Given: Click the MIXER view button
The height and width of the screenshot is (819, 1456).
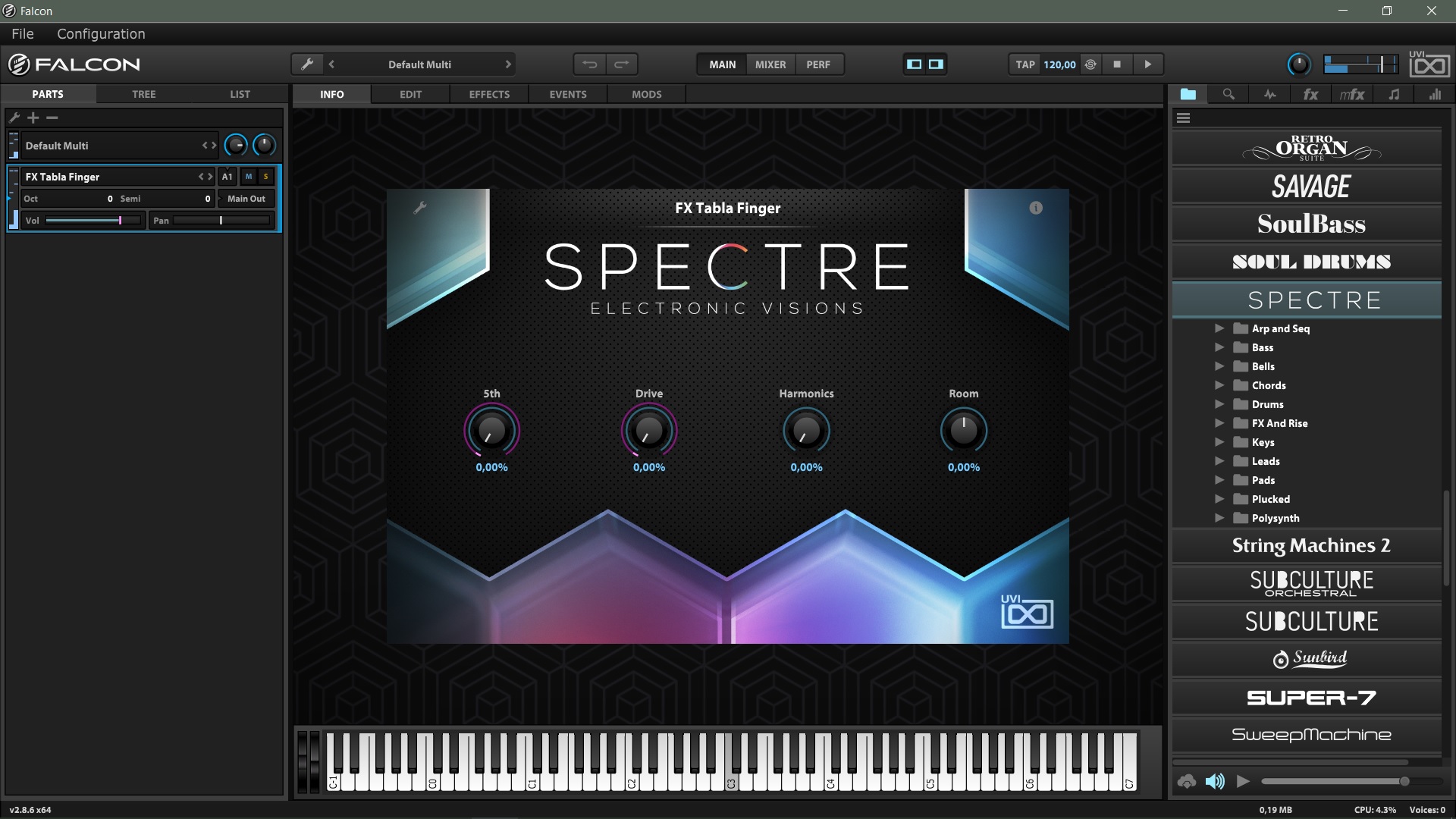Looking at the screenshot, I should 770,64.
